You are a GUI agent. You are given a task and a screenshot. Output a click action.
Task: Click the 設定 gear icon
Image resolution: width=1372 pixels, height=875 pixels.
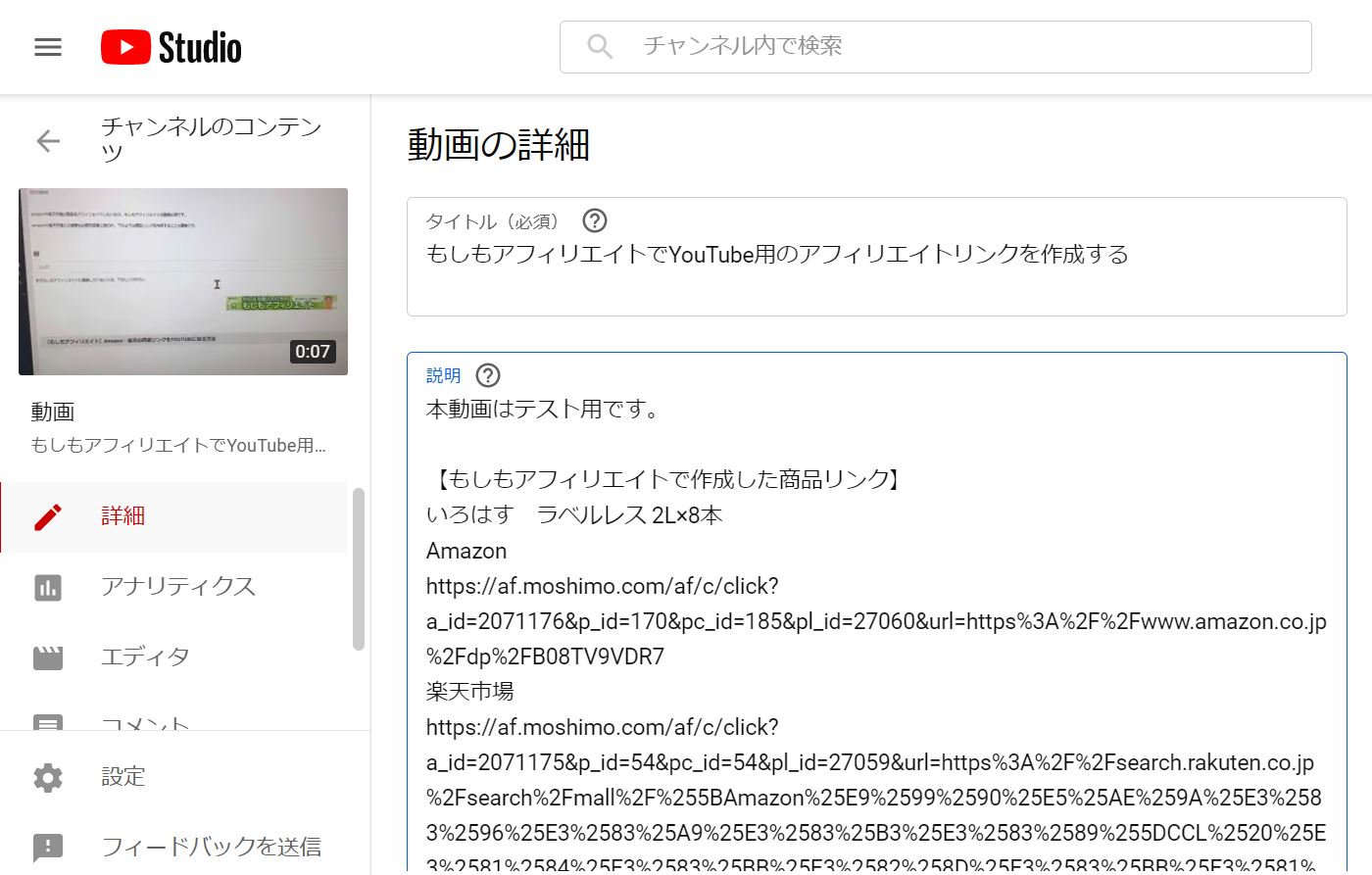(x=48, y=777)
